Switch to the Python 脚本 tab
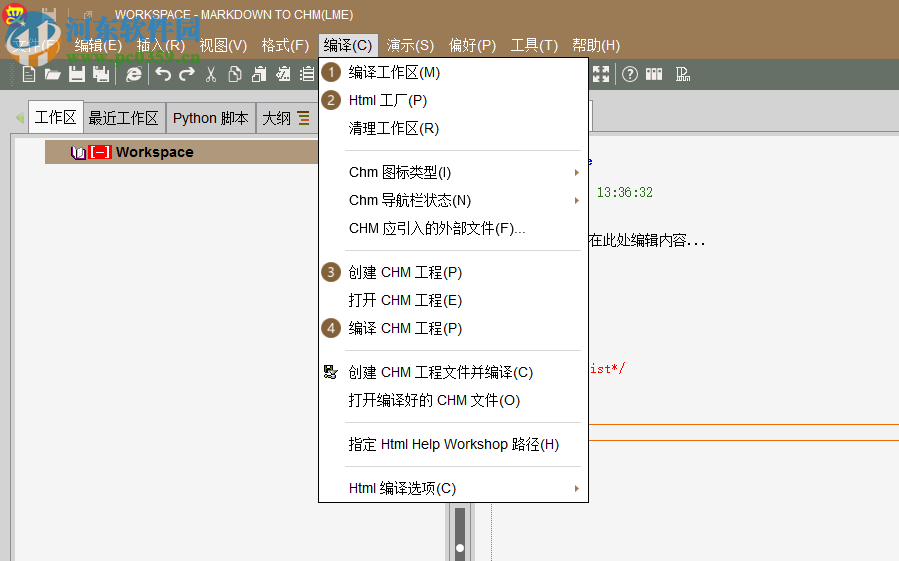Image resolution: width=899 pixels, height=561 pixels. click(x=210, y=118)
